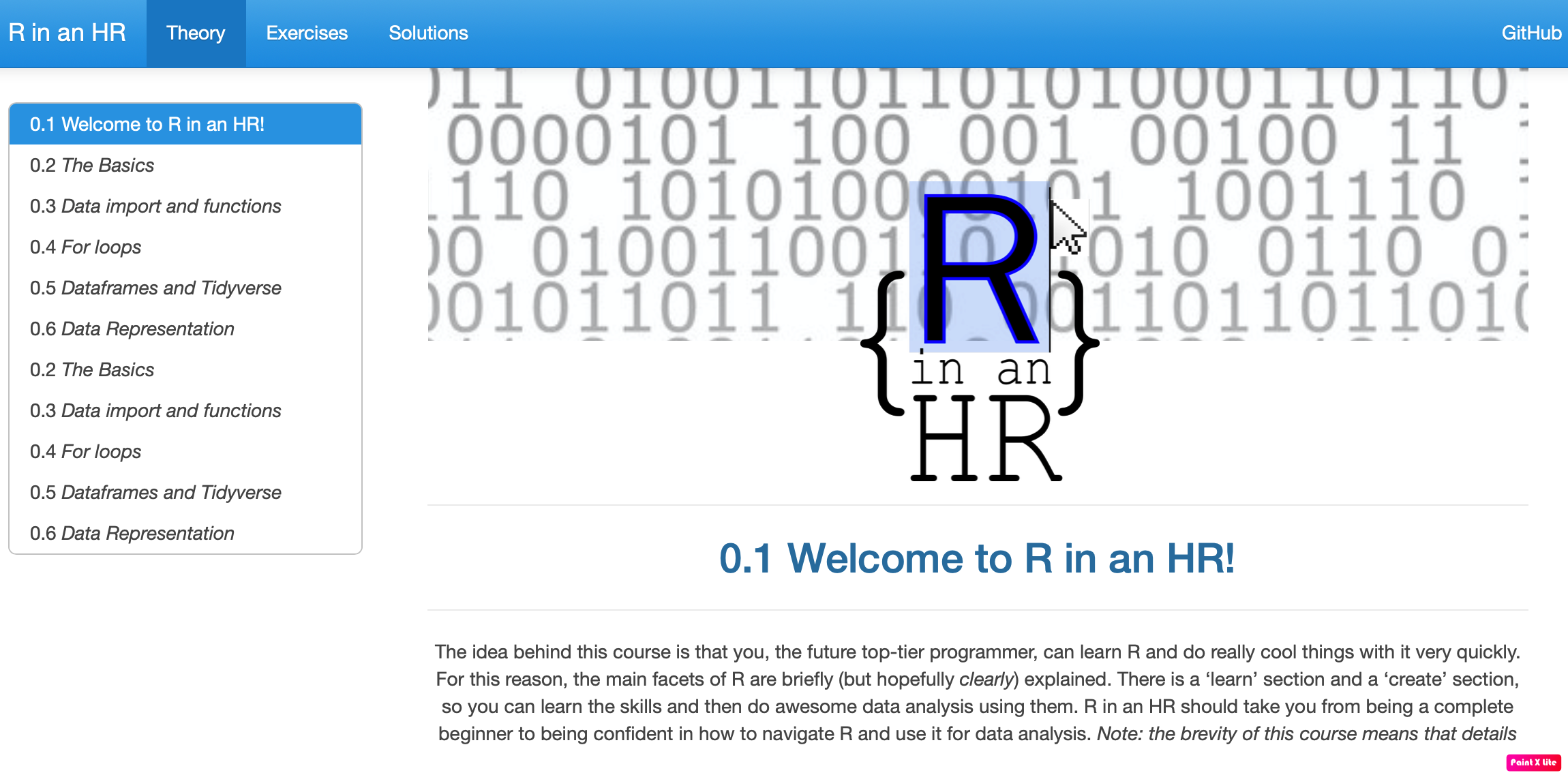
Task: Click the second 0.5 Dataframes and Tidyverse entry
Action: 155,492
